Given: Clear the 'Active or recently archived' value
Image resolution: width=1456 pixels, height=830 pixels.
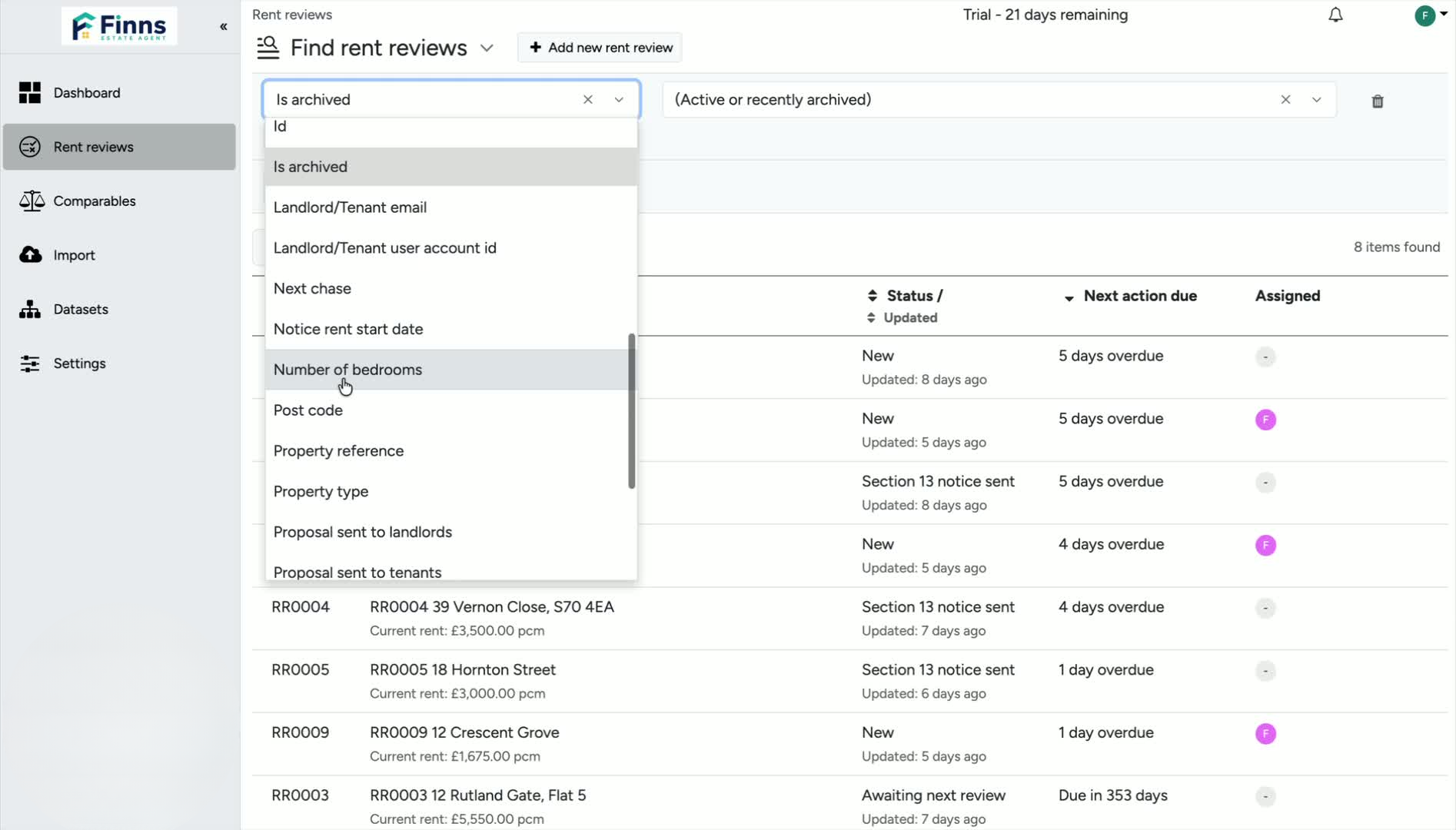Looking at the screenshot, I should click(1285, 100).
